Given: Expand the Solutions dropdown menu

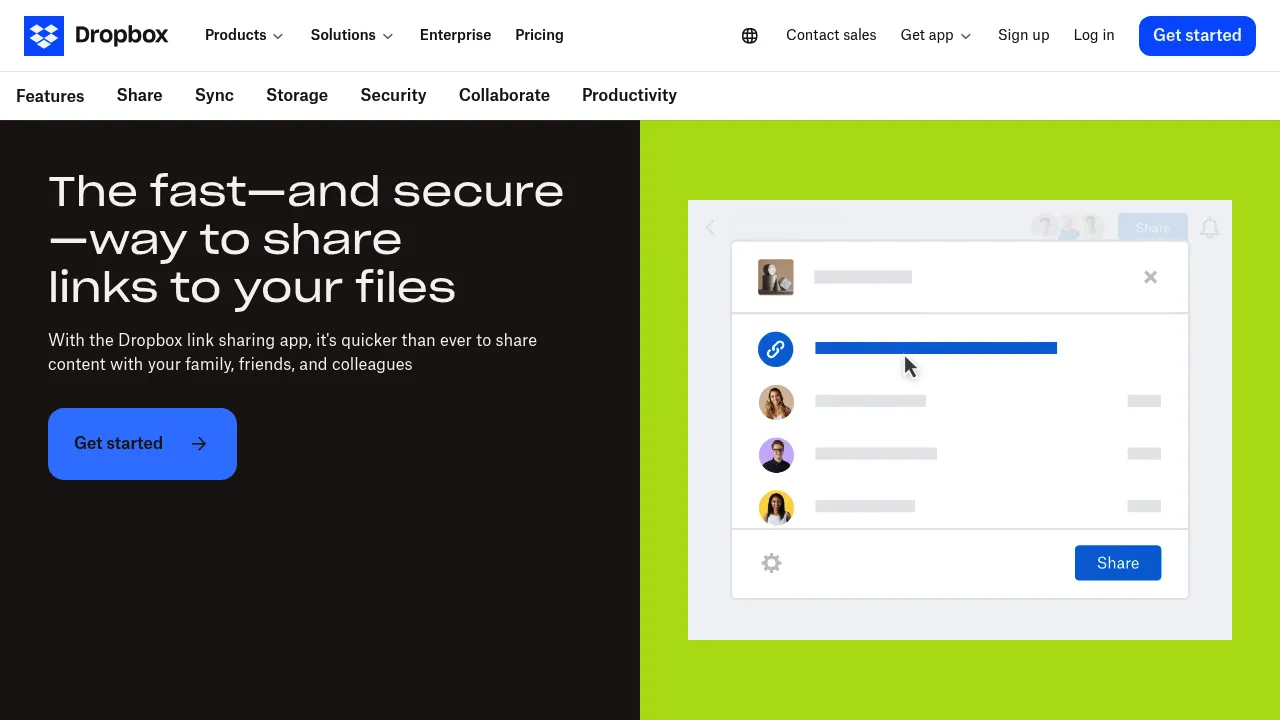Looking at the screenshot, I should [x=352, y=35].
